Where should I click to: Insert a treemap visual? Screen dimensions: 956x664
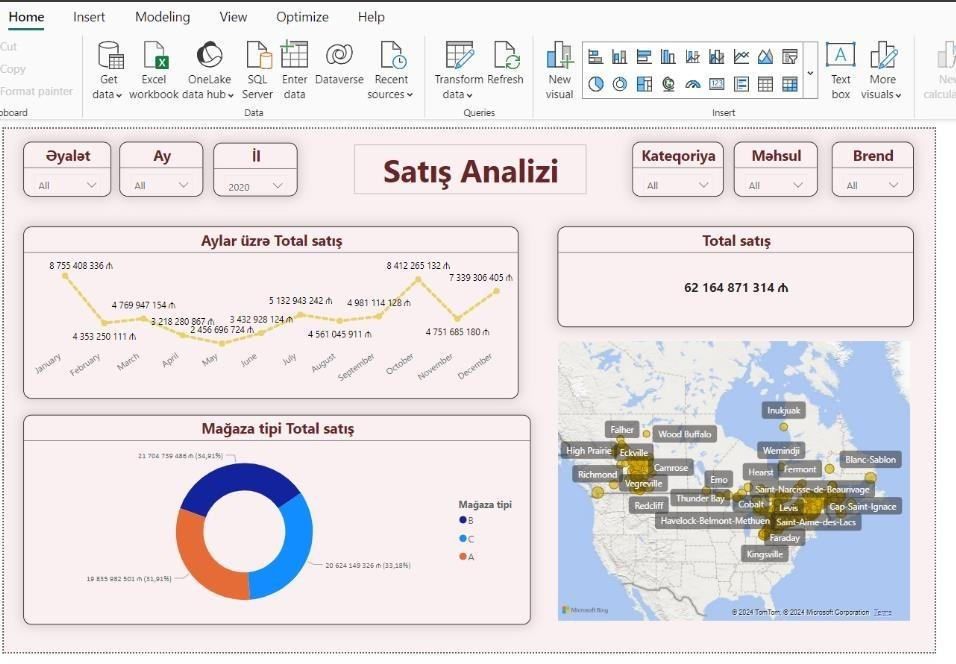tap(644, 84)
